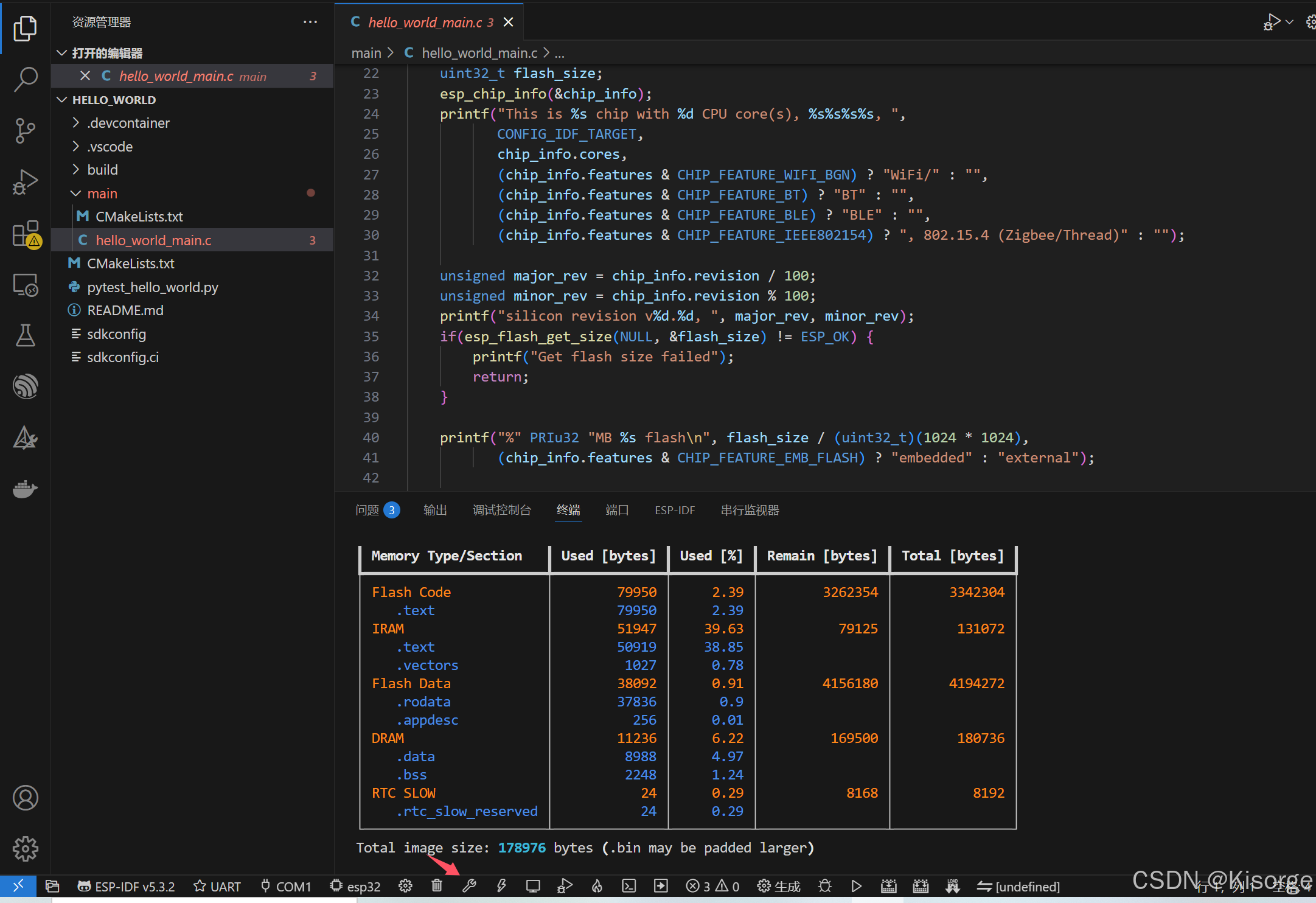This screenshot has width=1316, height=903.
Task: Open ESP-IDF Espressif explorer view
Action: 25,386
